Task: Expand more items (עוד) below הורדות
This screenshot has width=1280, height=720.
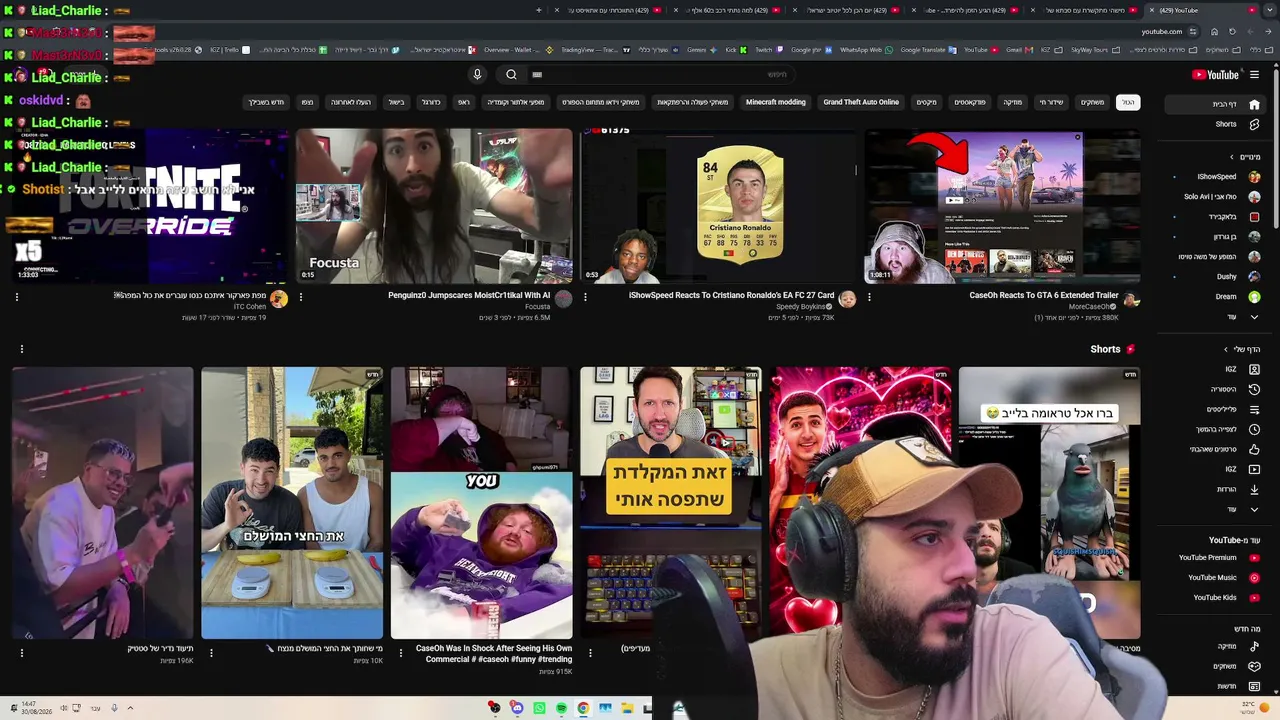Action: [x=1217, y=509]
